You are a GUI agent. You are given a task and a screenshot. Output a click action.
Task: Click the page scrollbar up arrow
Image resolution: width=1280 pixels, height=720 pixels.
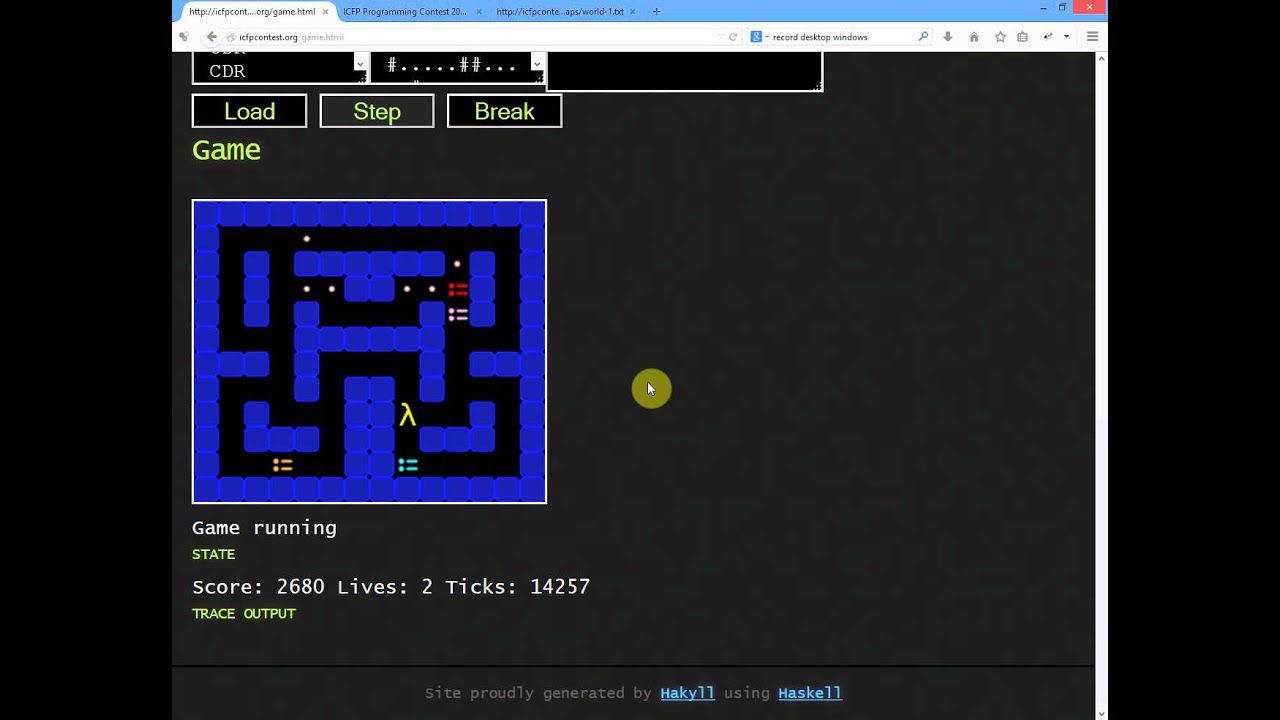(x=1101, y=58)
